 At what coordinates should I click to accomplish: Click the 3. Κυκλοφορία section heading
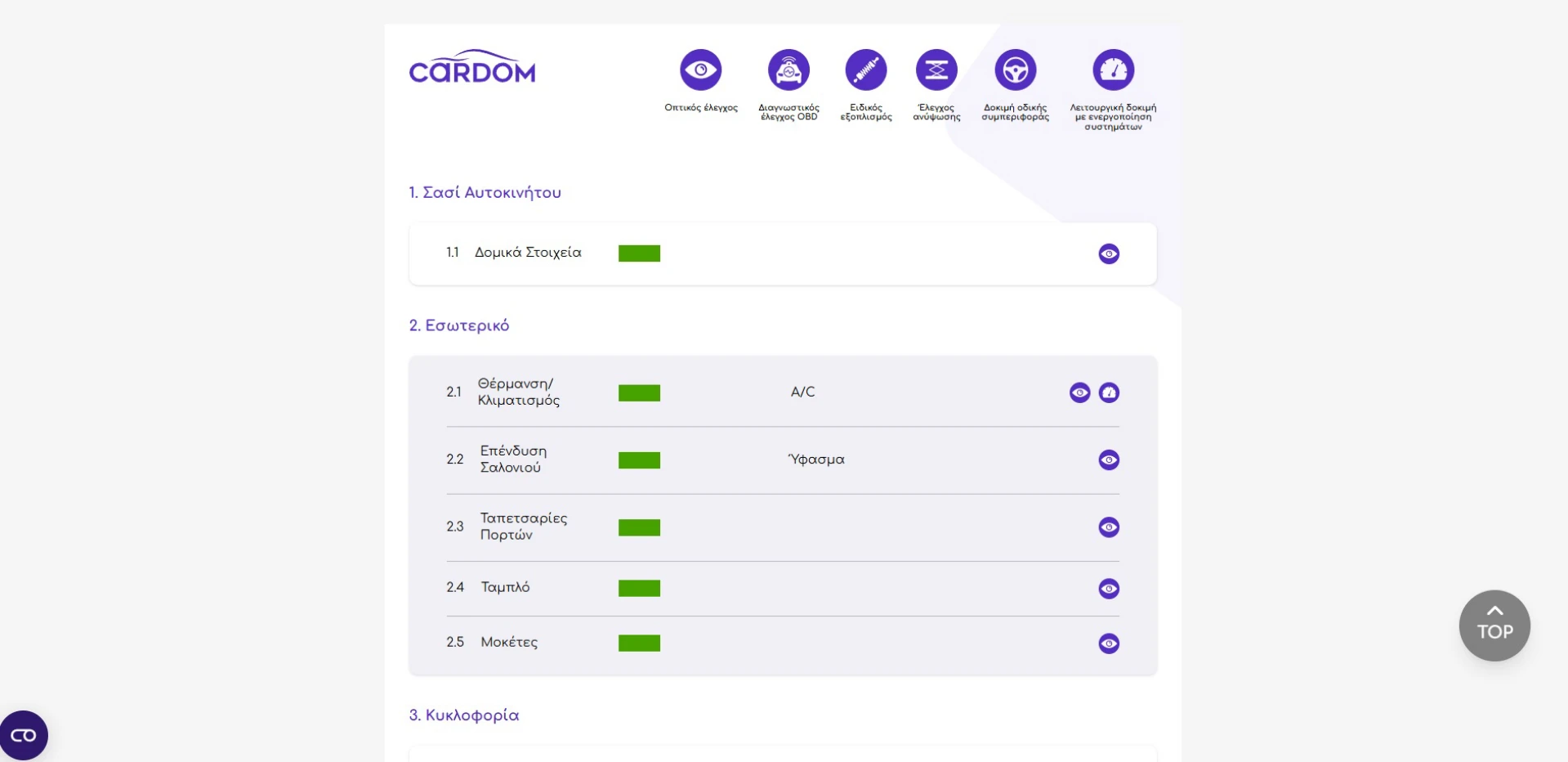click(x=463, y=715)
